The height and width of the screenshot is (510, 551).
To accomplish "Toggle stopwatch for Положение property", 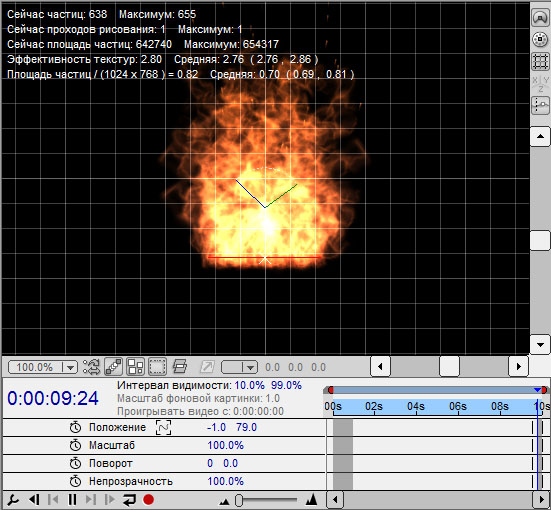I will (x=75, y=427).
